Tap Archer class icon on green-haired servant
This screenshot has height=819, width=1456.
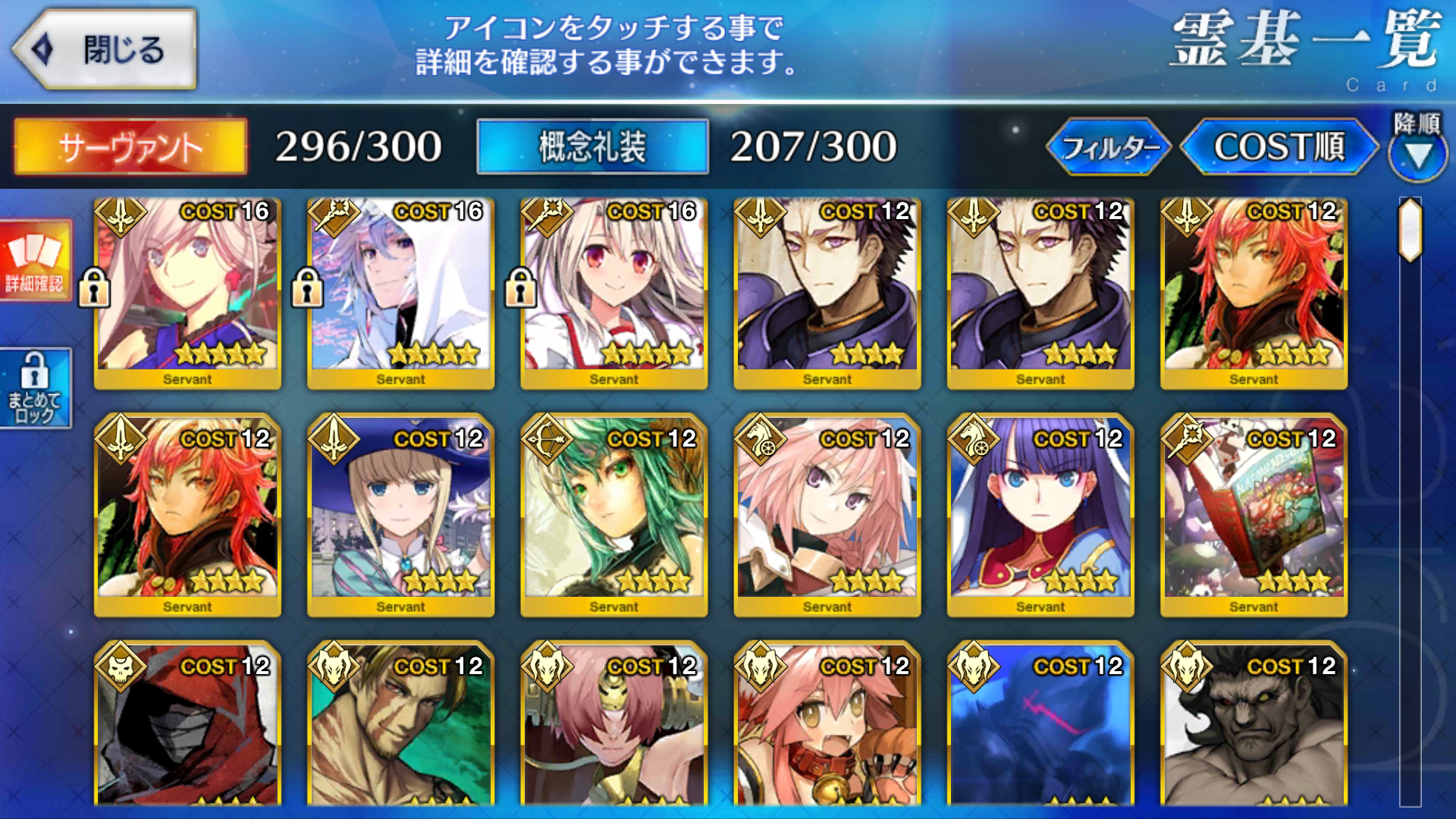pyautogui.click(x=546, y=440)
